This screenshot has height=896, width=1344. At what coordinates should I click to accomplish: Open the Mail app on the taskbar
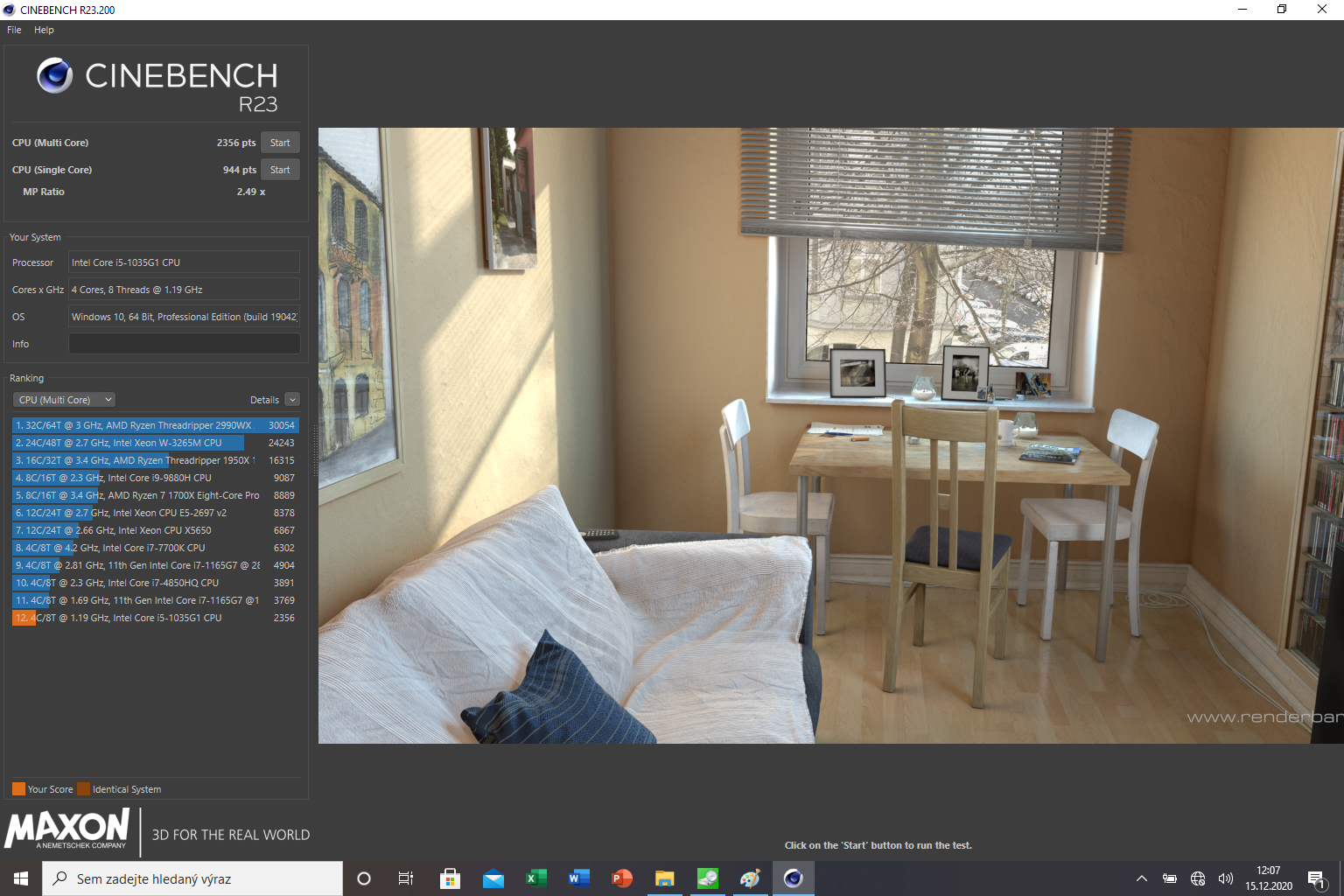coord(493,878)
